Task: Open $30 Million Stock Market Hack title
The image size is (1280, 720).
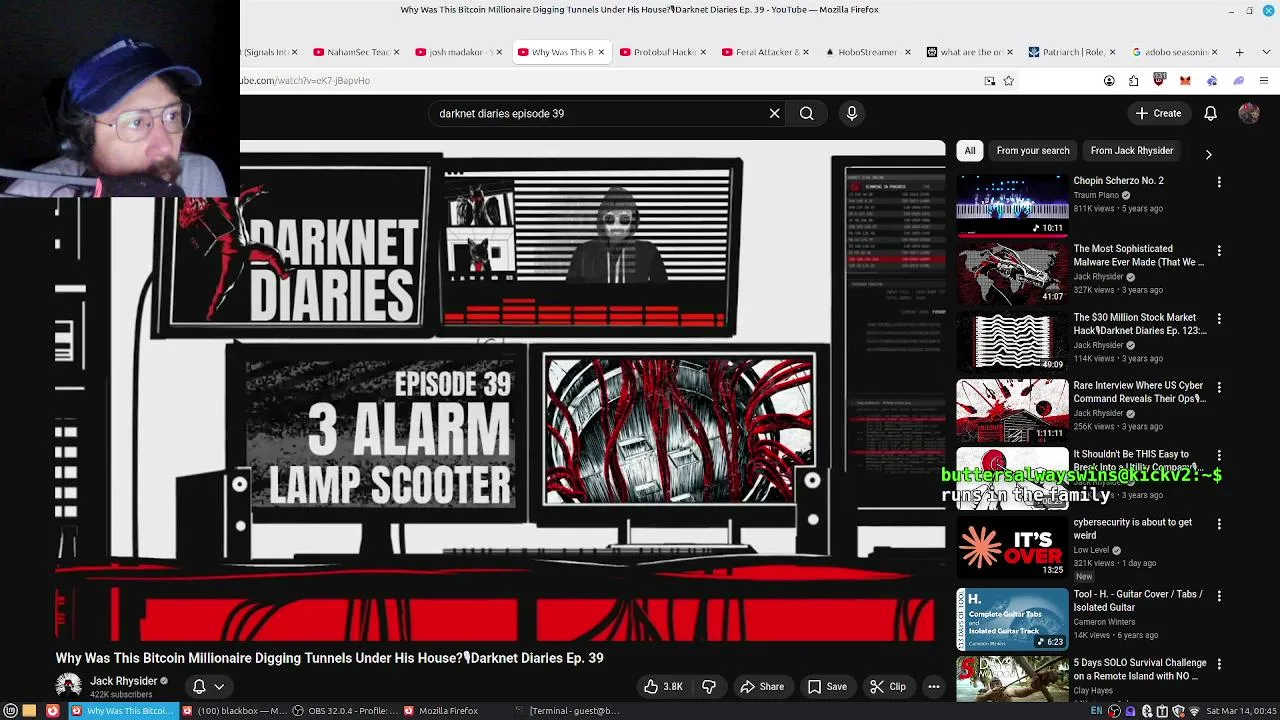Action: click(1140, 324)
